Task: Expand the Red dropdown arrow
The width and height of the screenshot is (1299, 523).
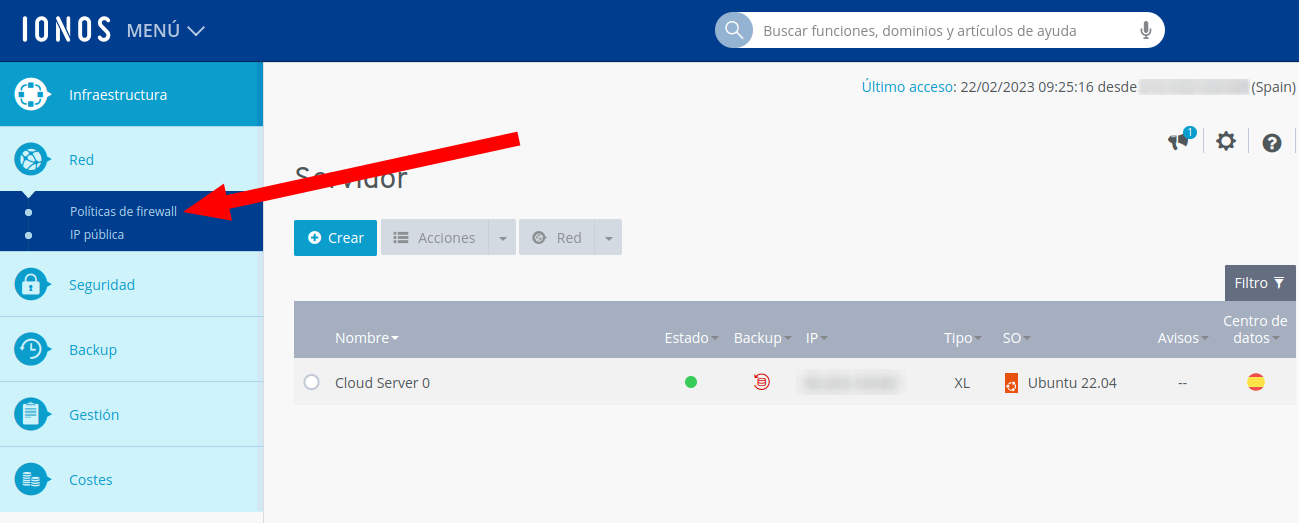Action: (x=608, y=238)
